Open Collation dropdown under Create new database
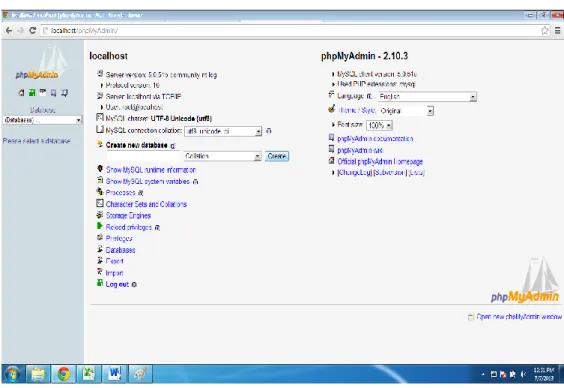 [222, 156]
